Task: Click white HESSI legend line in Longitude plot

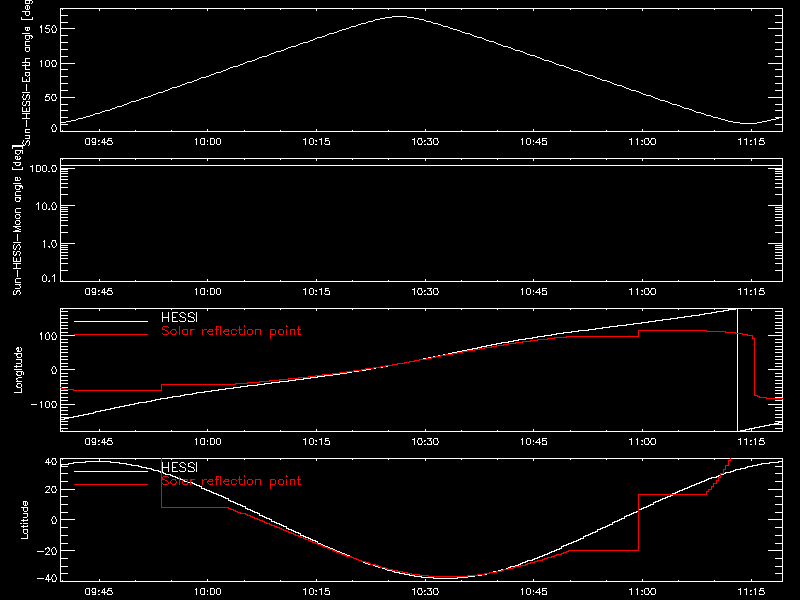Action: pos(111,321)
